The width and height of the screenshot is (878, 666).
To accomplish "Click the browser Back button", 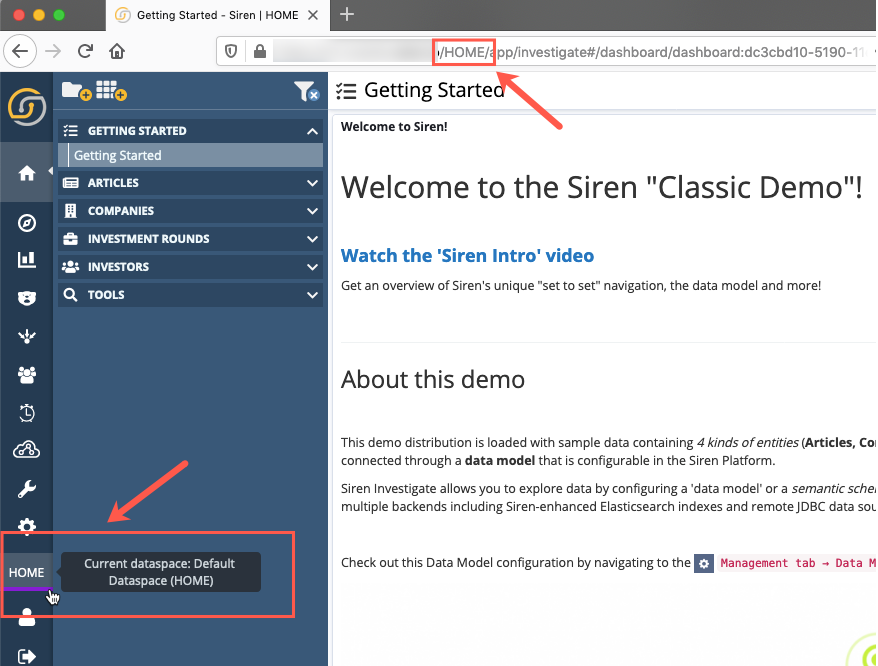I will pos(20,52).
